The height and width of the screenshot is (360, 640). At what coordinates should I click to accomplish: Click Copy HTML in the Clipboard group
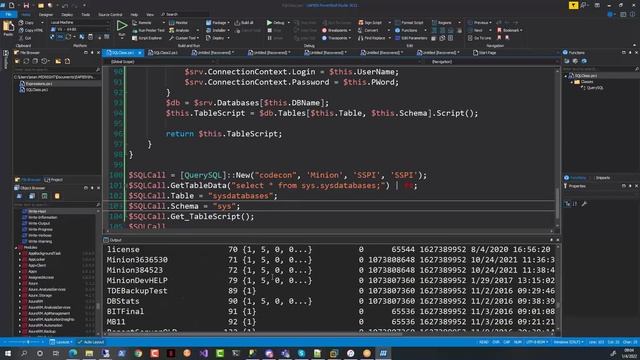31,30
